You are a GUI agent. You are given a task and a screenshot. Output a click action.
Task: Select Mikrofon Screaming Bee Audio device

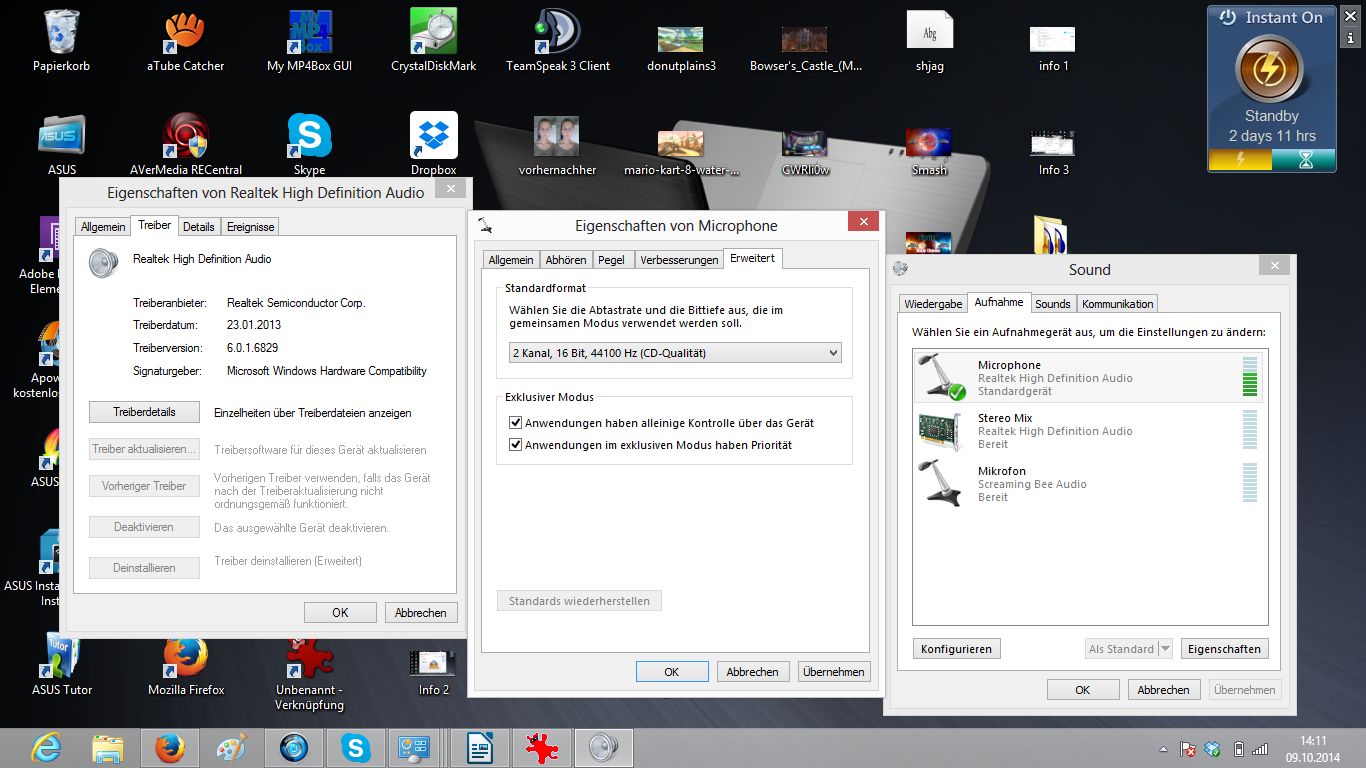click(x=1090, y=483)
